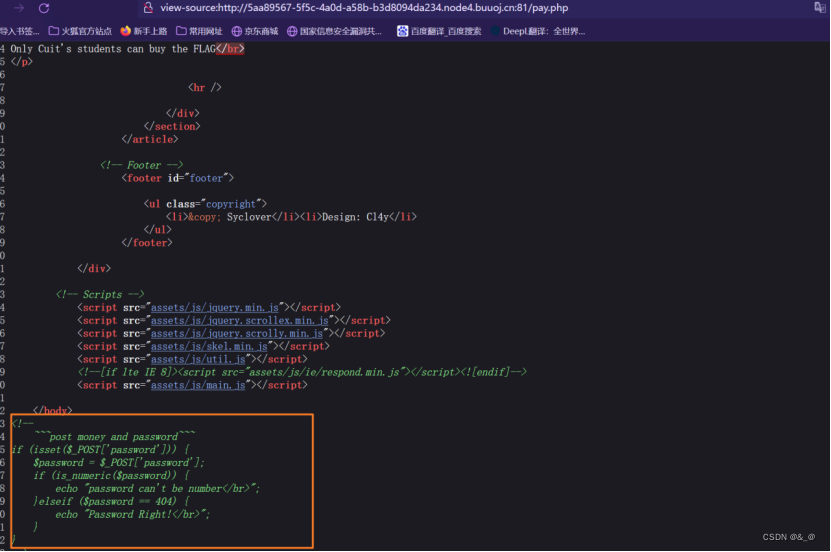Open the 京东商城 bookmark

(x=255, y=31)
